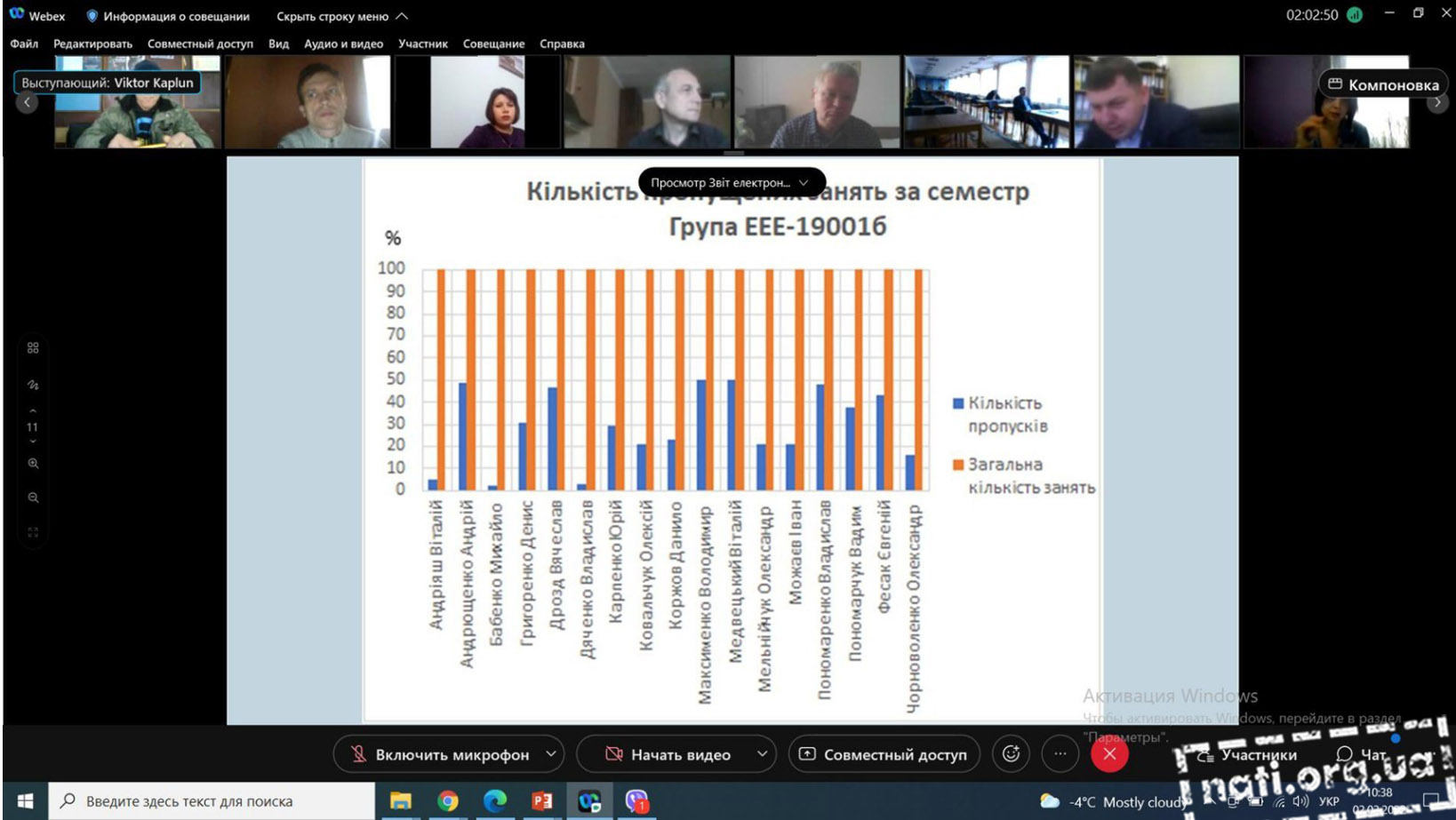Select Viktor Kaplun's video thumbnail
This screenshot has width=1456, height=820.
point(137,101)
